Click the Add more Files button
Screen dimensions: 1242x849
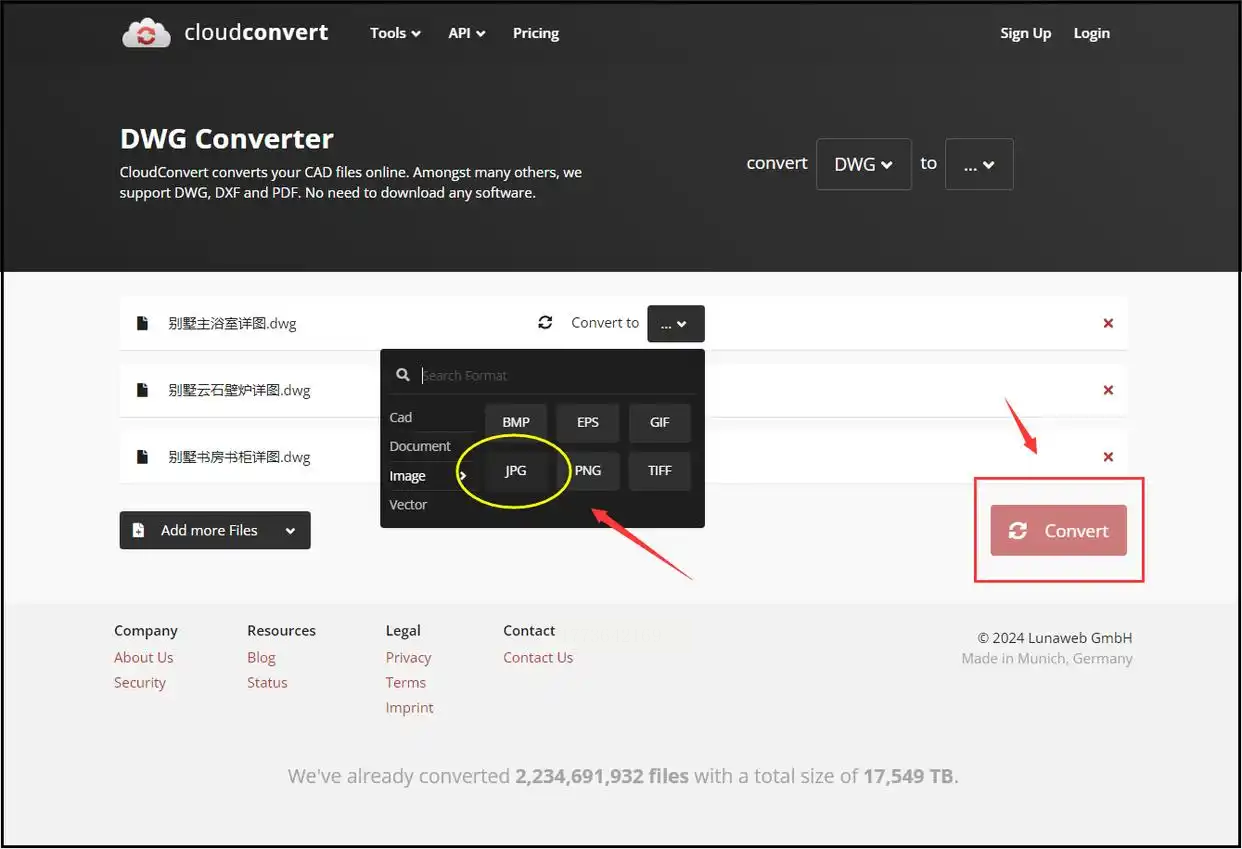(215, 531)
